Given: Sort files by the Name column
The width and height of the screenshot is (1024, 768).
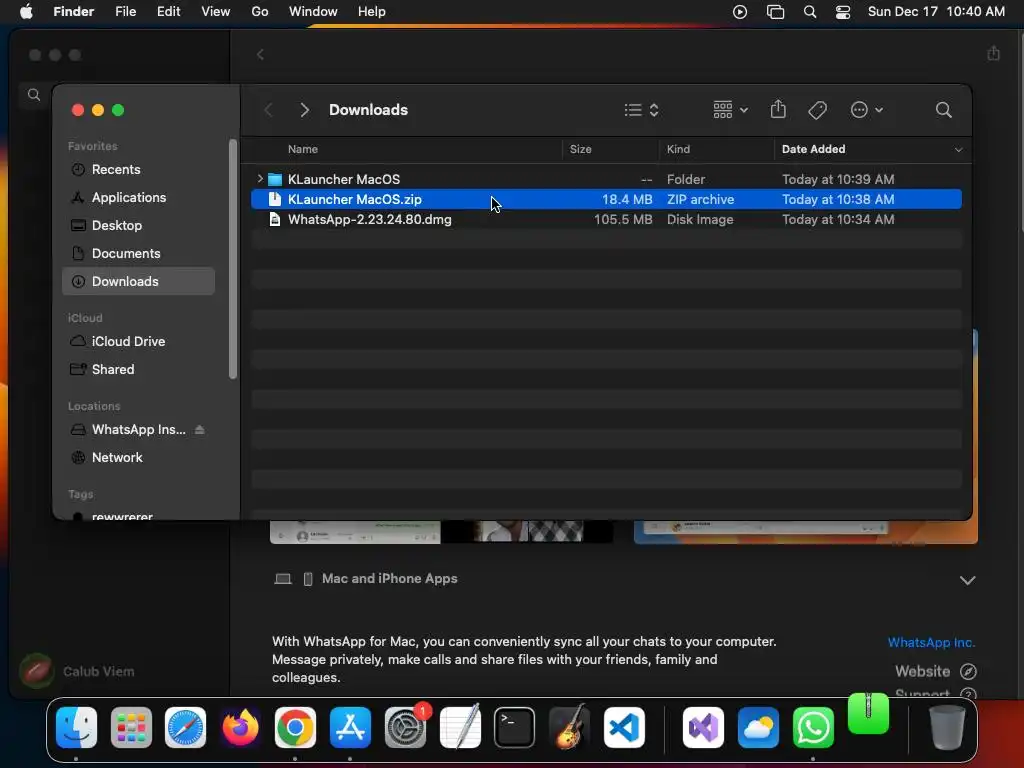Looking at the screenshot, I should click(x=303, y=150).
